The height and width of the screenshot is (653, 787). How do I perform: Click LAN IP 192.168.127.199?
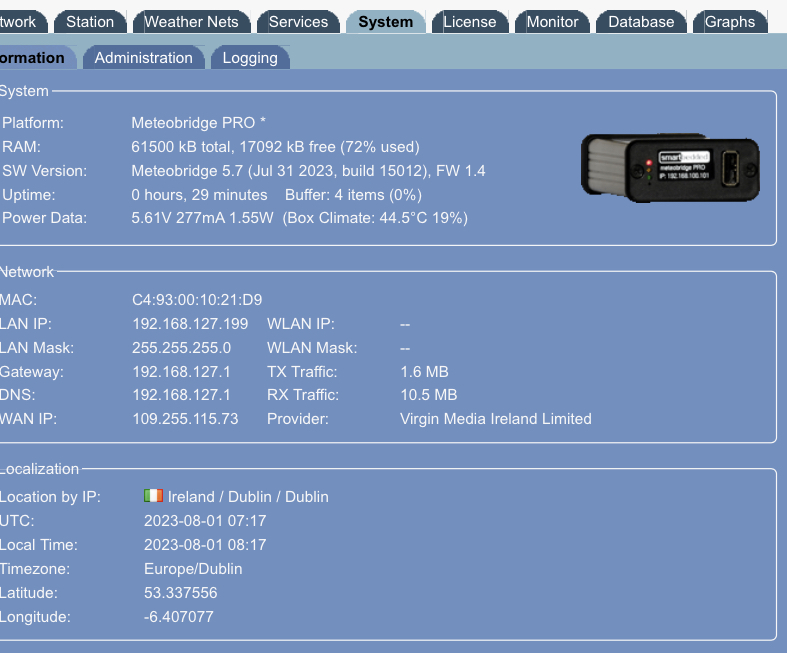190,324
